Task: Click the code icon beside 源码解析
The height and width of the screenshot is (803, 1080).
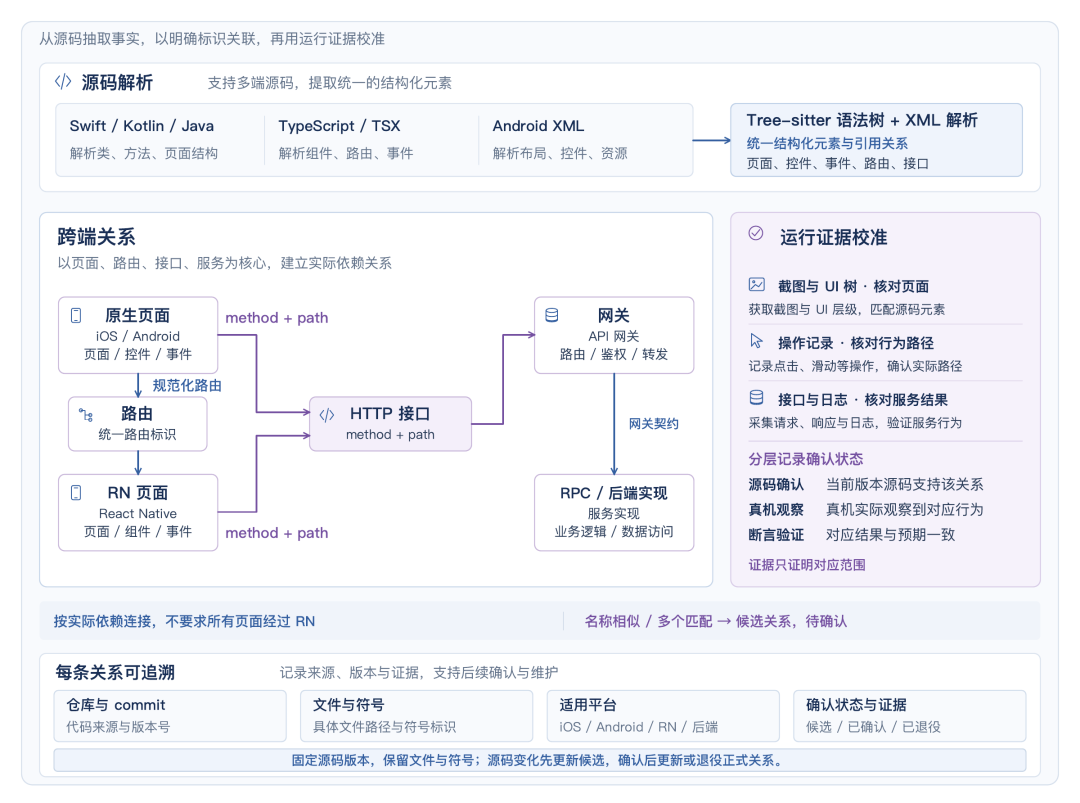Action: 63,82
